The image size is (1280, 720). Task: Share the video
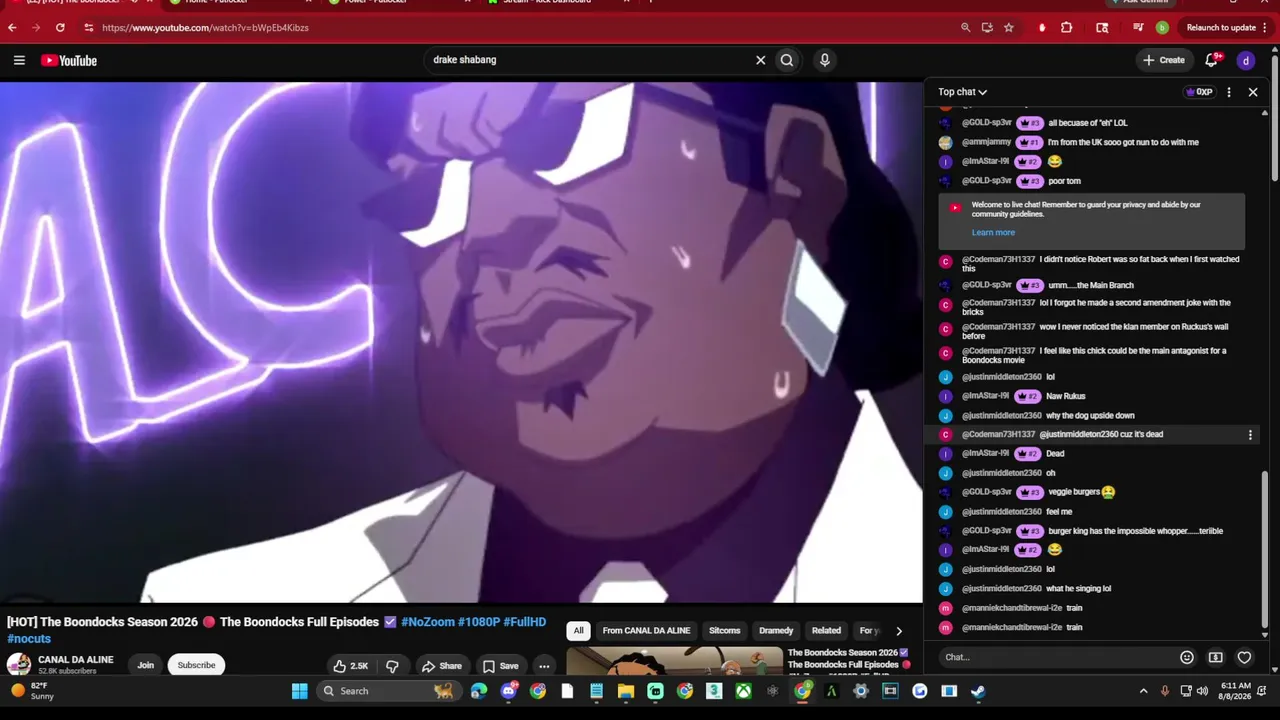pos(441,666)
